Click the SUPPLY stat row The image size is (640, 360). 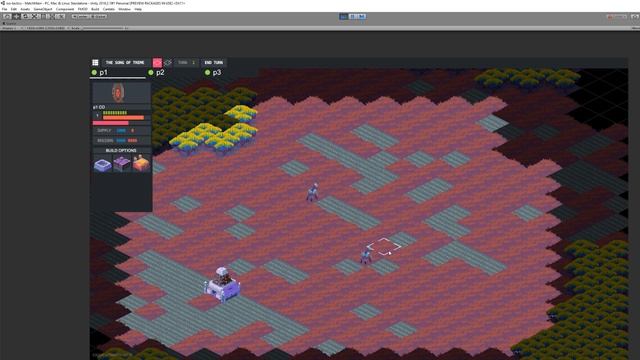click(122, 131)
